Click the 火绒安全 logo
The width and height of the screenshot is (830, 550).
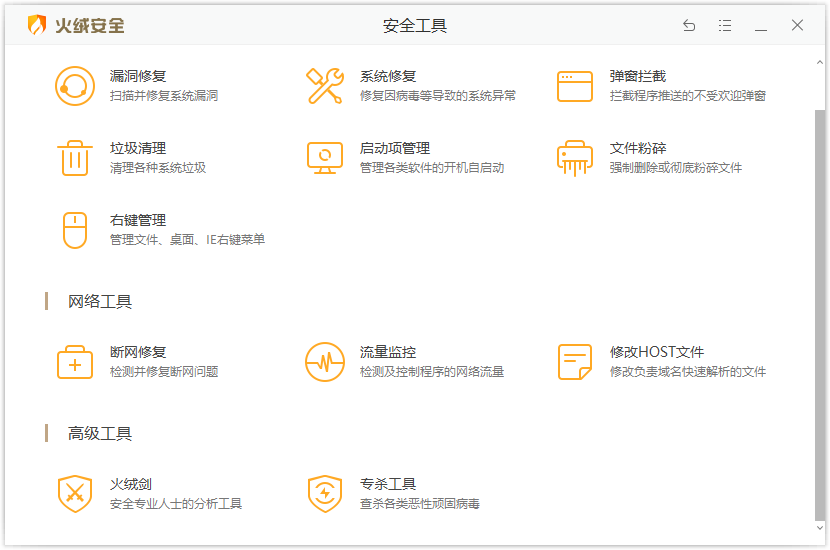[77, 26]
